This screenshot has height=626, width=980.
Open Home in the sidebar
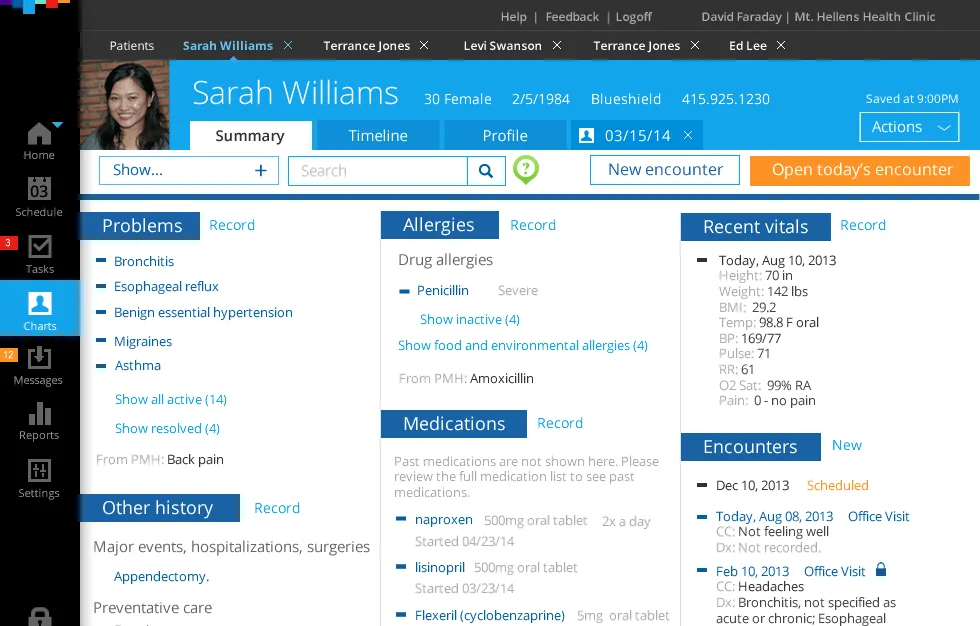click(39, 141)
